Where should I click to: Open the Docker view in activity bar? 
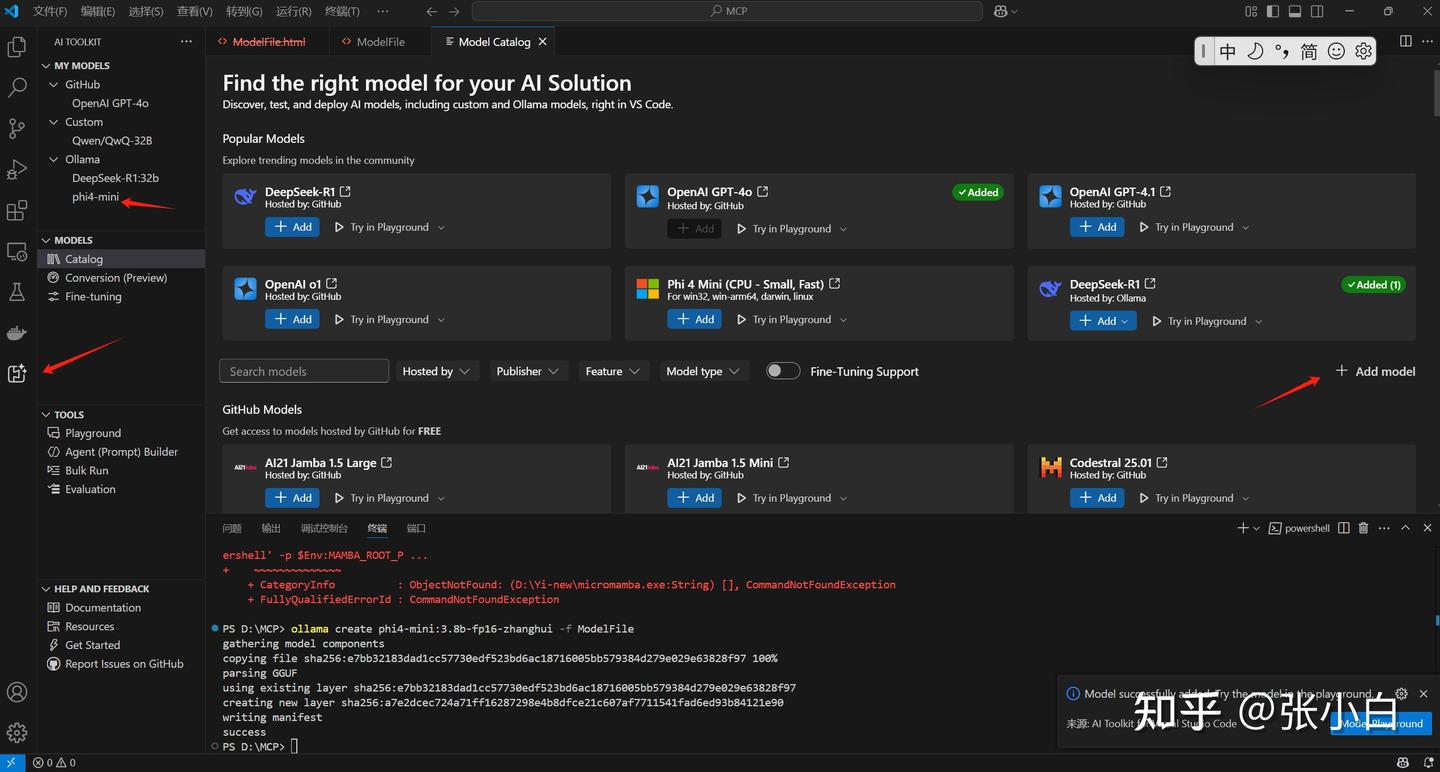[17, 333]
